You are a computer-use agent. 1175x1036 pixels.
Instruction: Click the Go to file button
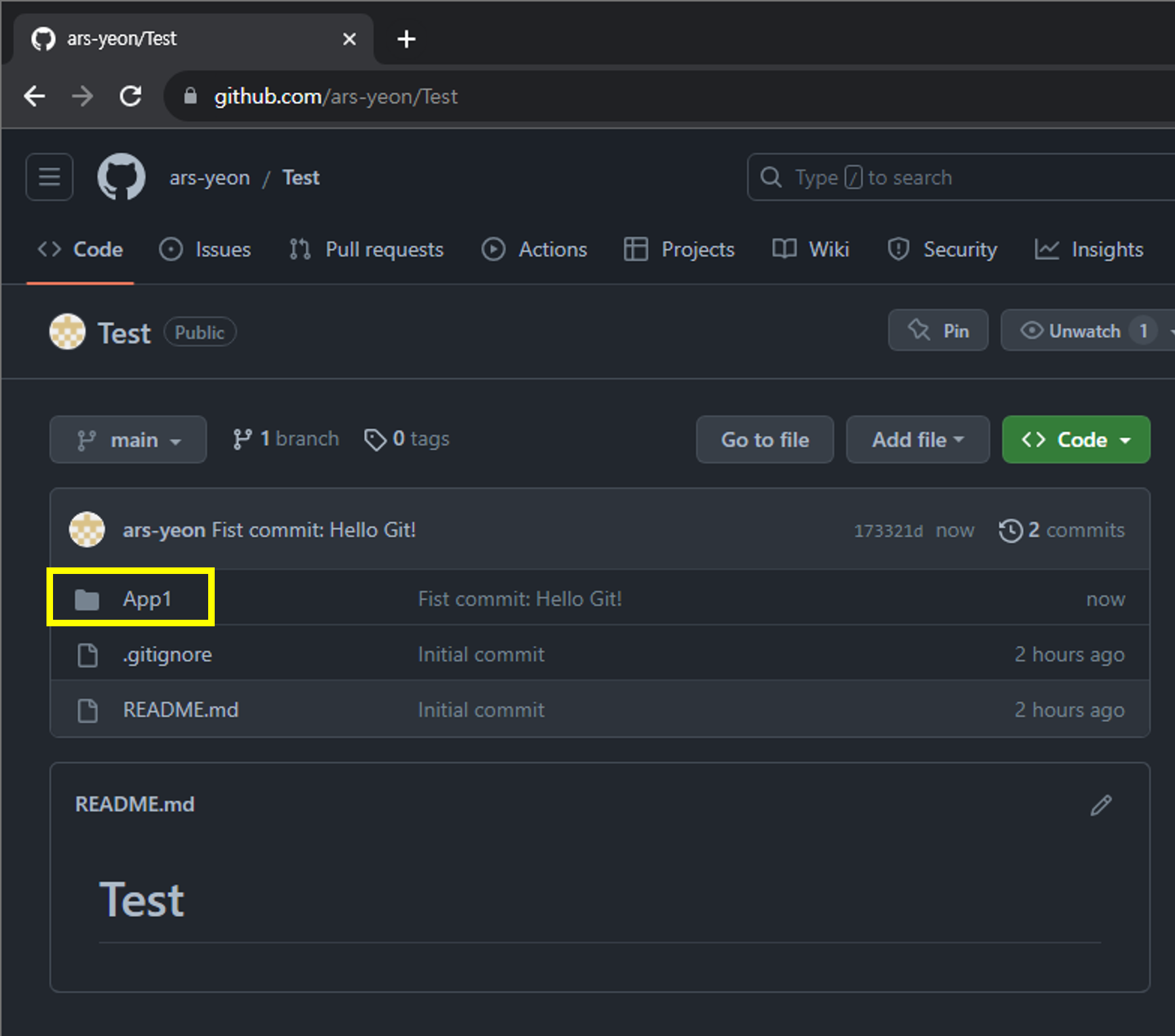point(765,440)
